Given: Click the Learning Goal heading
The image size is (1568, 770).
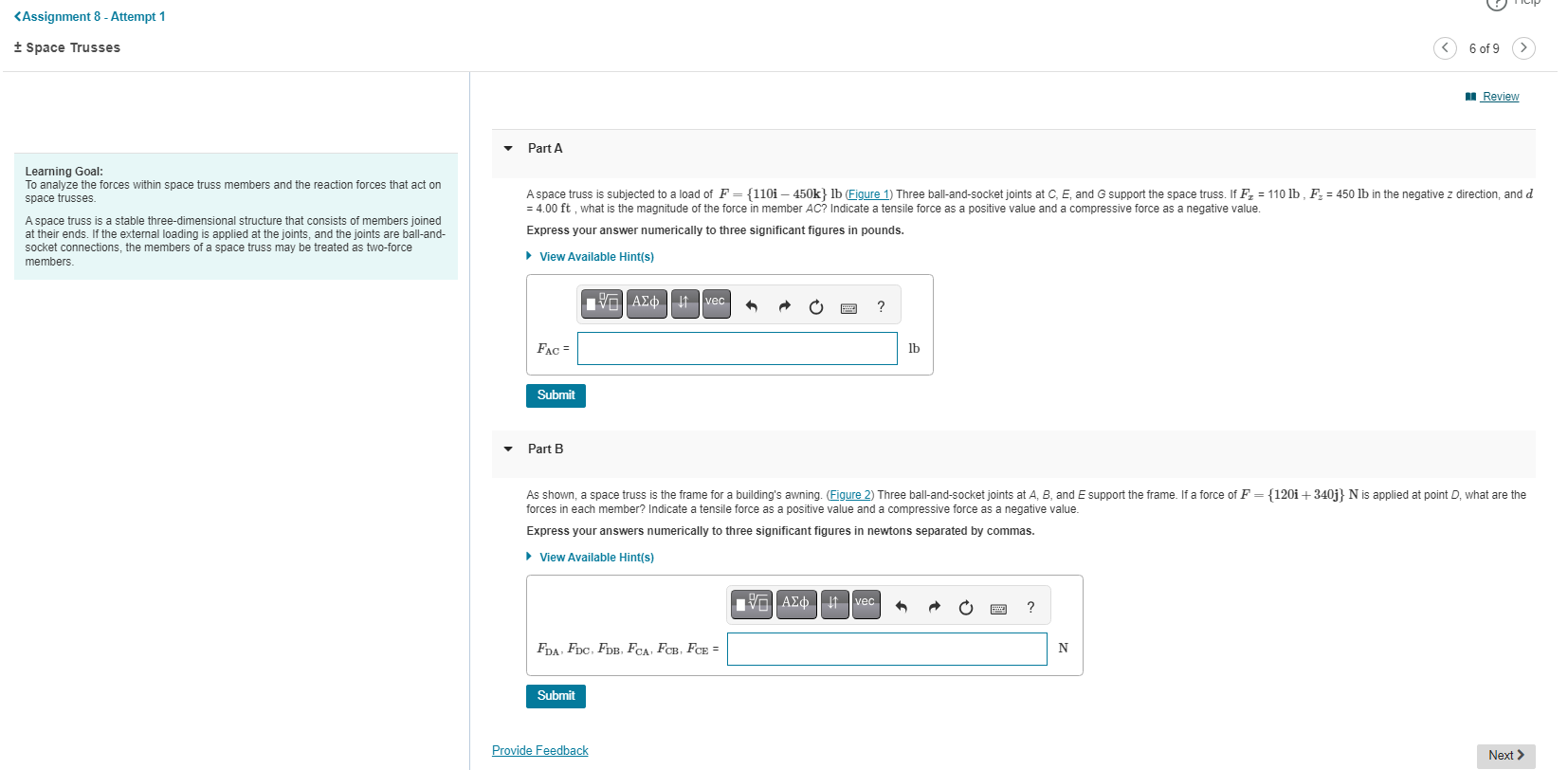Looking at the screenshot, I should pos(64,172).
